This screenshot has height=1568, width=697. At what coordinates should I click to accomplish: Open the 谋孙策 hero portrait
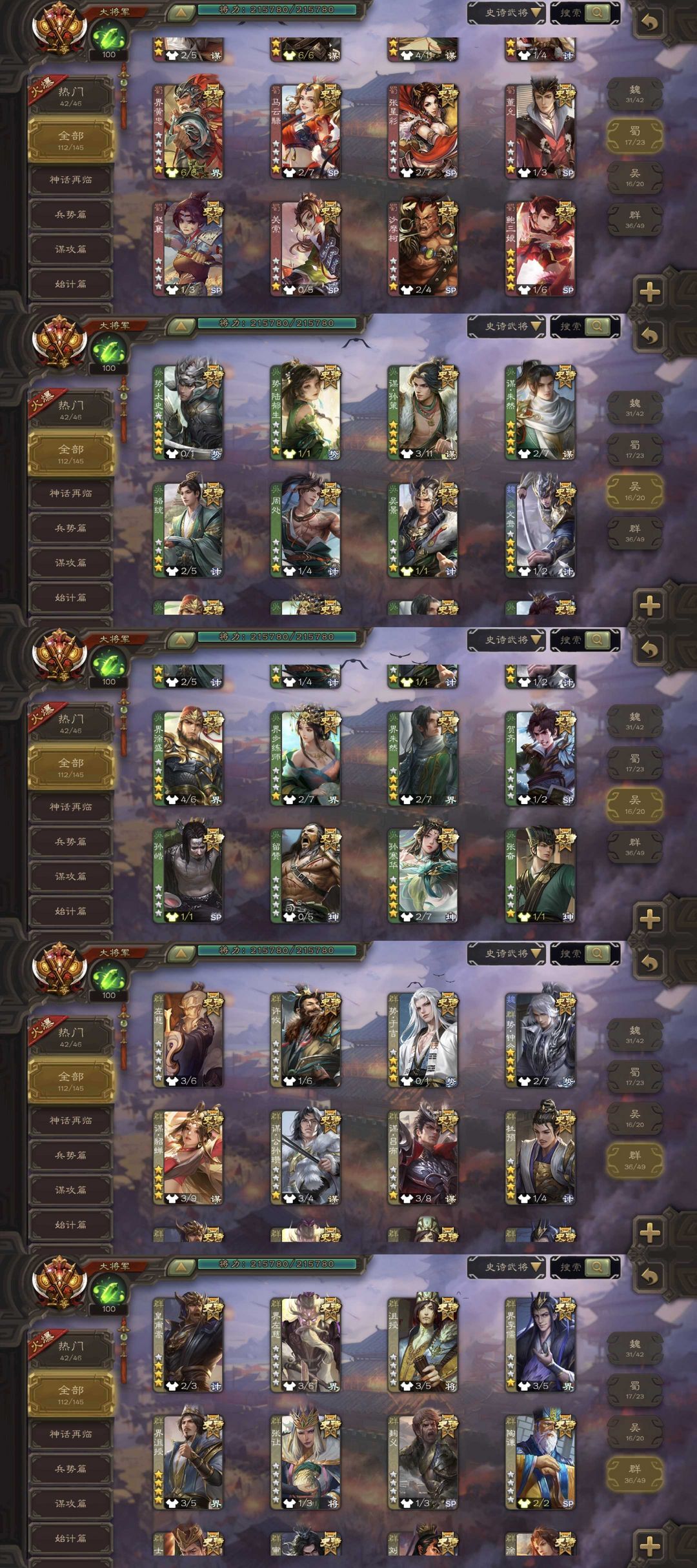pos(423,413)
